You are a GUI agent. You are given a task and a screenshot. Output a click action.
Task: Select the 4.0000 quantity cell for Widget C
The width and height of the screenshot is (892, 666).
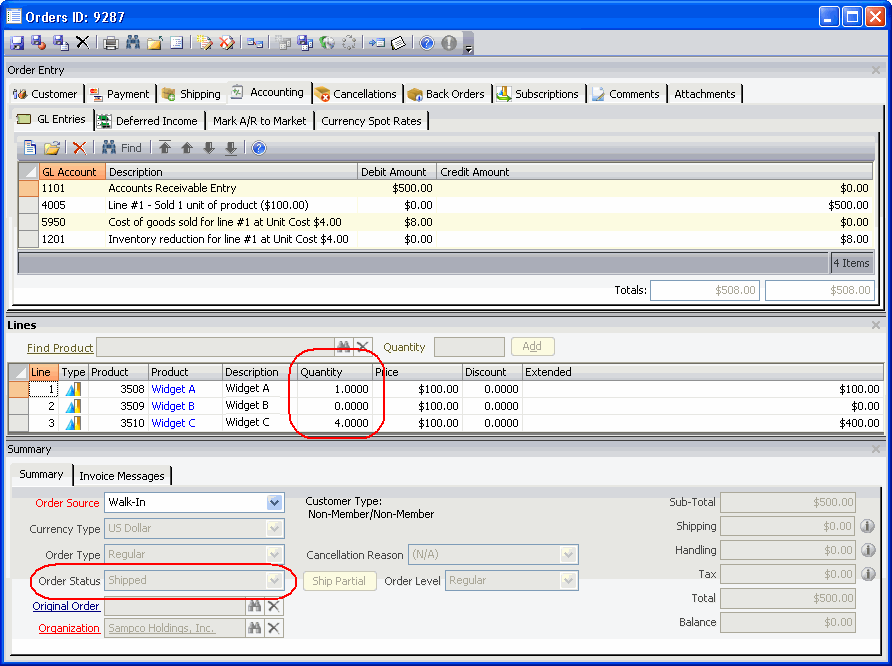(334, 423)
